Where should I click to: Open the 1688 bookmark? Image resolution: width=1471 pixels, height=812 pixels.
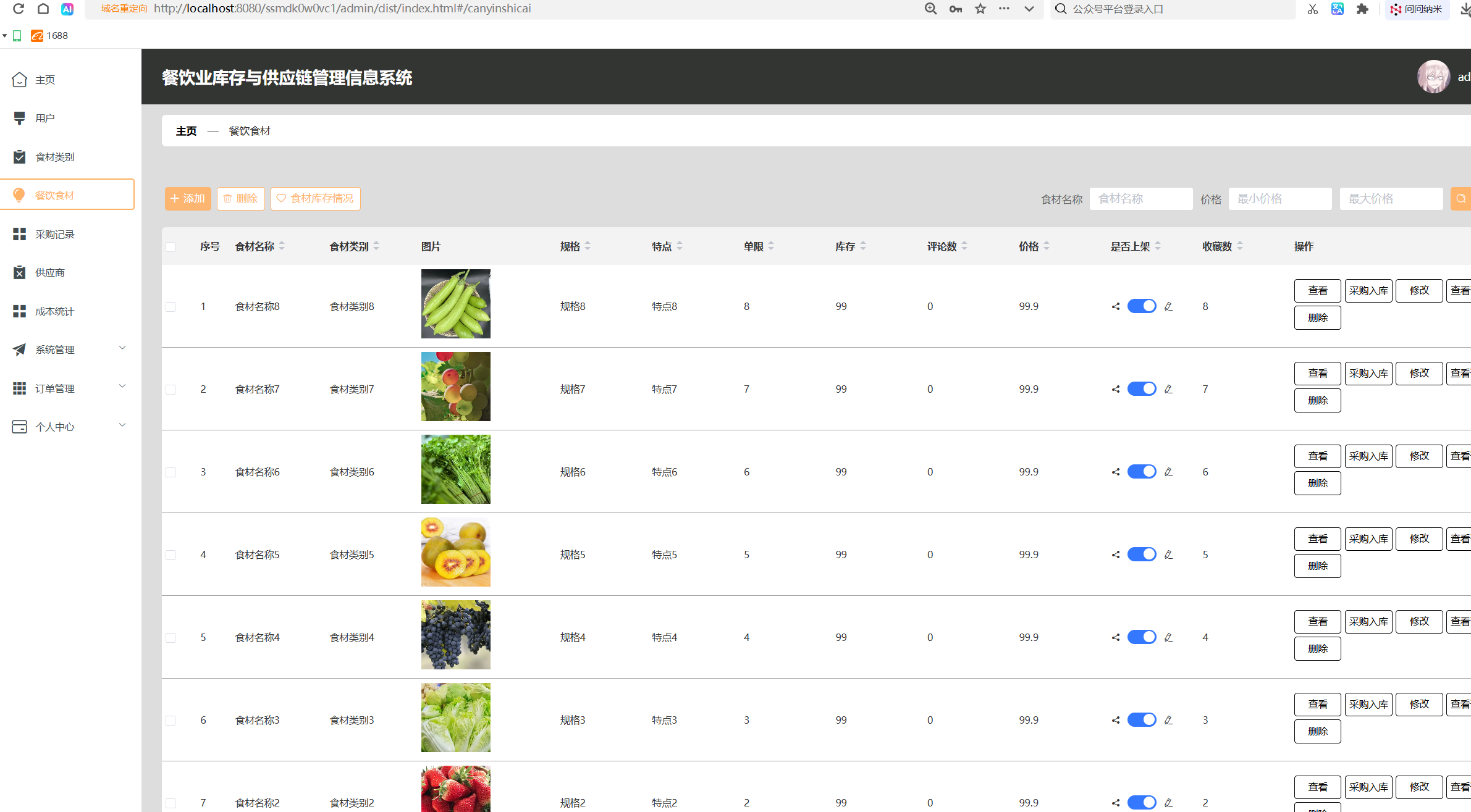pyautogui.click(x=49, y=36)
